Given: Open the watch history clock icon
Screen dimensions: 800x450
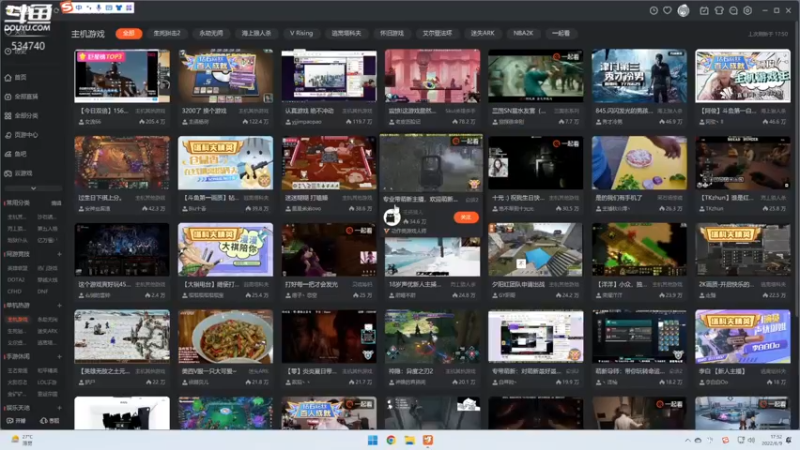Looking at the screenshot, I should click(653, 10).
